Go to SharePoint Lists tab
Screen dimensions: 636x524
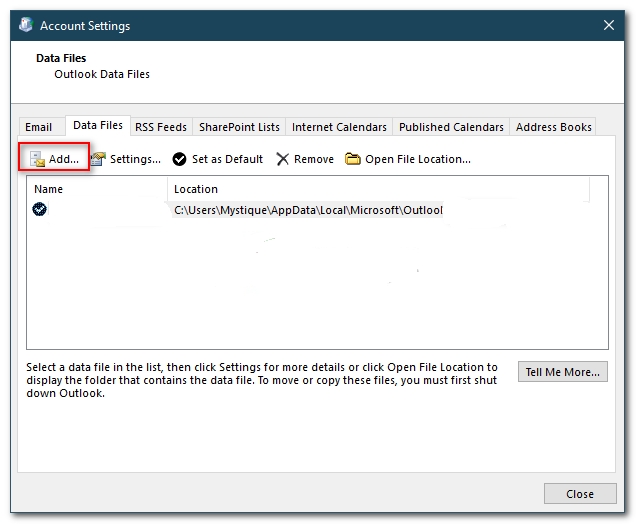pyautogui.click(x=239, y=127)
